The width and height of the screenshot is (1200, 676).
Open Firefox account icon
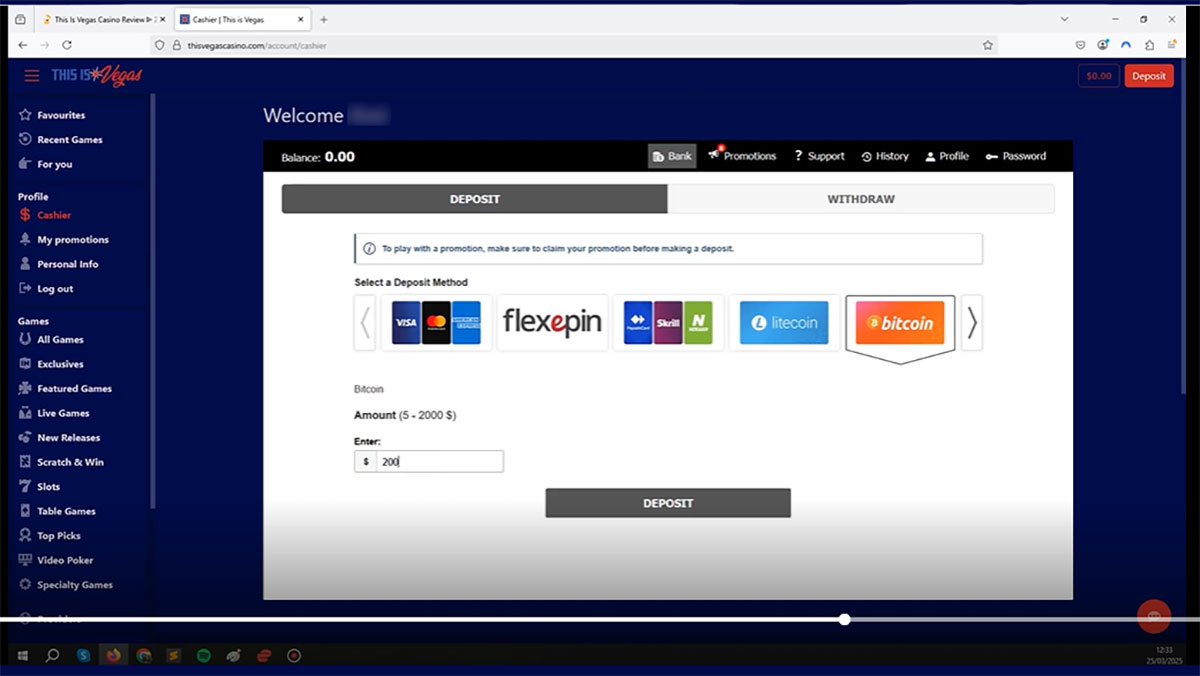1103,45
